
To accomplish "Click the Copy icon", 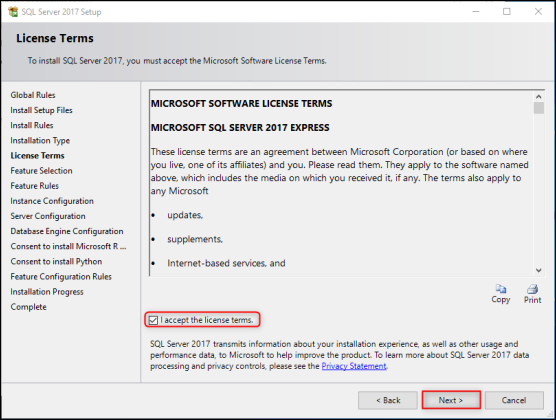I will tap(501, 289).
